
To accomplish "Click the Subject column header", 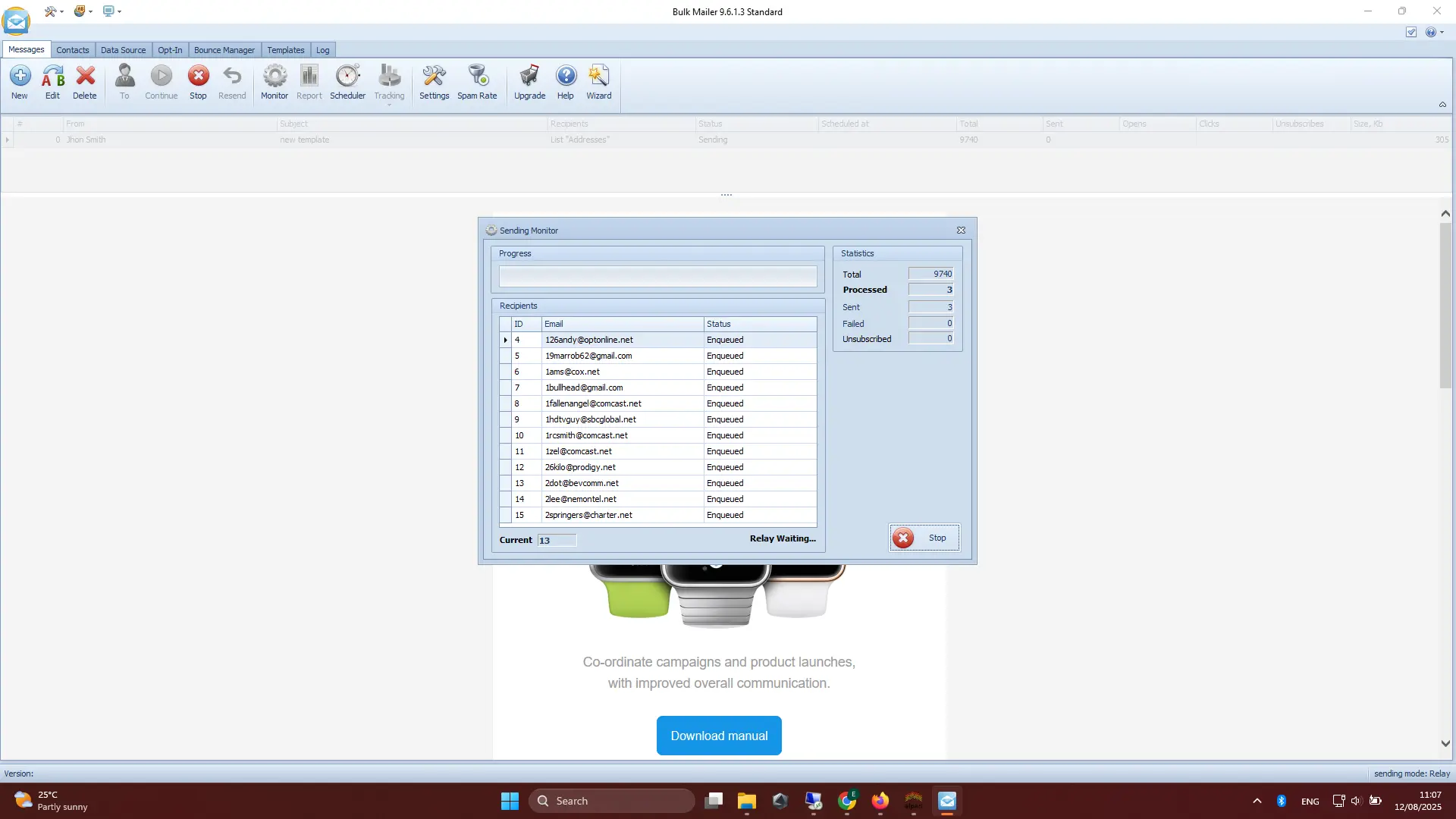I will pos(412,124).
